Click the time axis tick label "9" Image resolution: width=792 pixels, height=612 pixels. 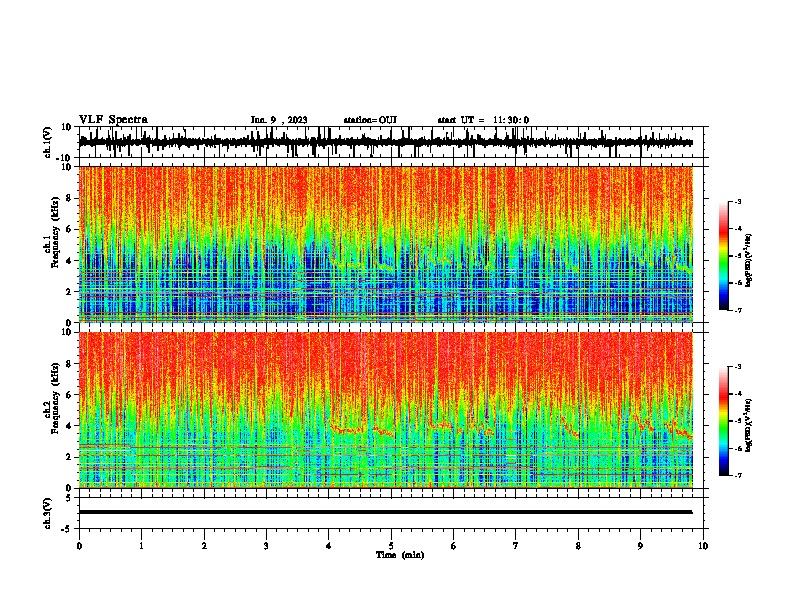click(x=640, y=546)
